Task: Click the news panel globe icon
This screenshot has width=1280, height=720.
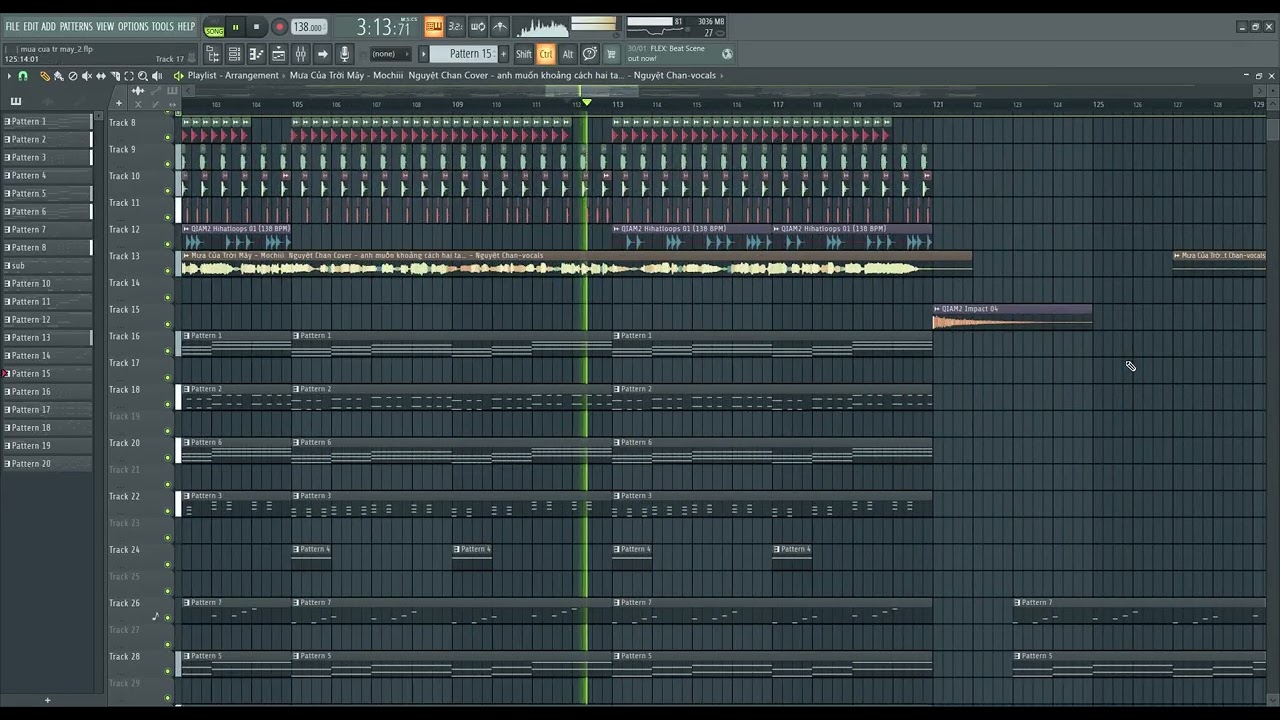Action: pyautogui.click(x=727, y=54)
